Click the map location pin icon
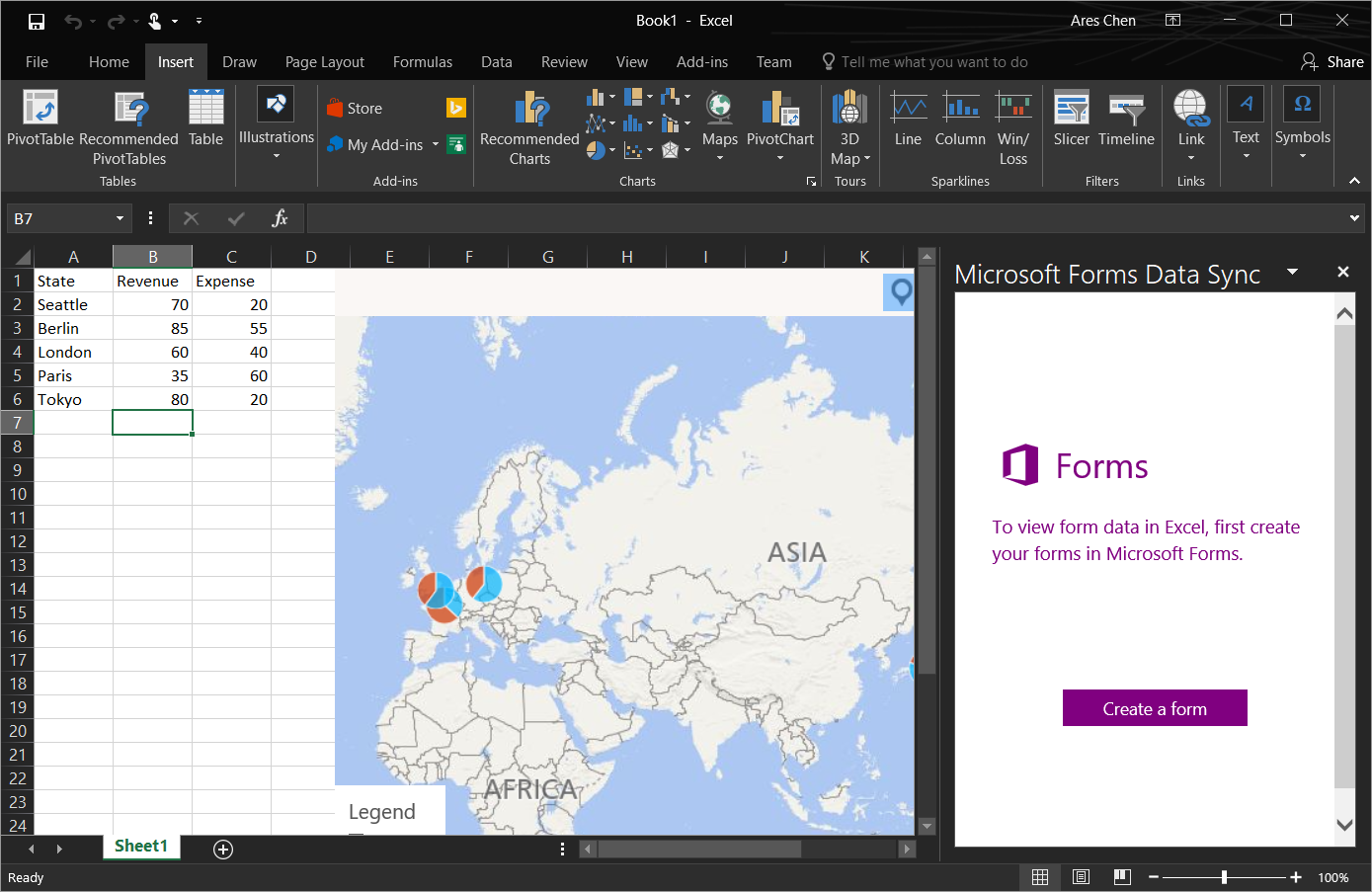Screen dimensions: 1372x892 [x=901, y=291]
